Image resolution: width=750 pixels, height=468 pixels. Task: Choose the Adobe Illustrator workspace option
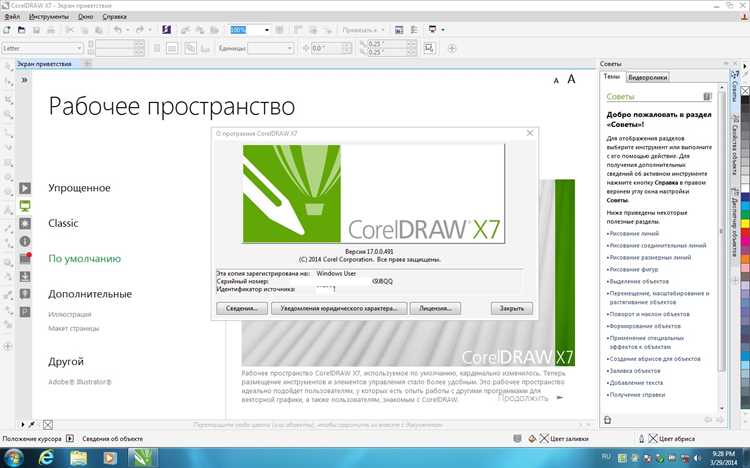click(x=80, y=382)
